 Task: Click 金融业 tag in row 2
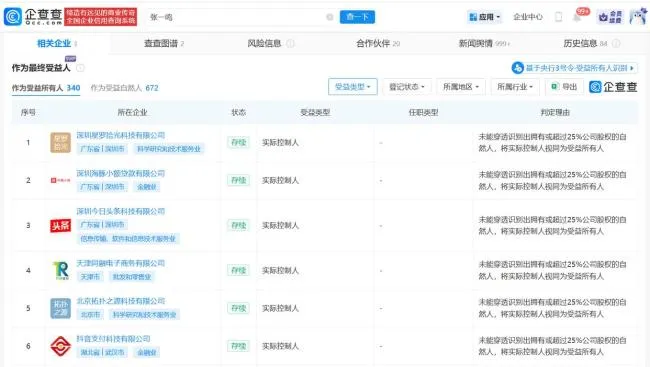point(147,187)
